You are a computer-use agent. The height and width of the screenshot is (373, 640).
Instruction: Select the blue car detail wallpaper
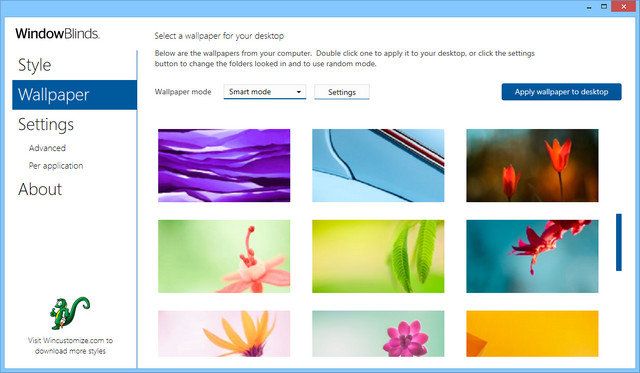click(x=378, y=165)
